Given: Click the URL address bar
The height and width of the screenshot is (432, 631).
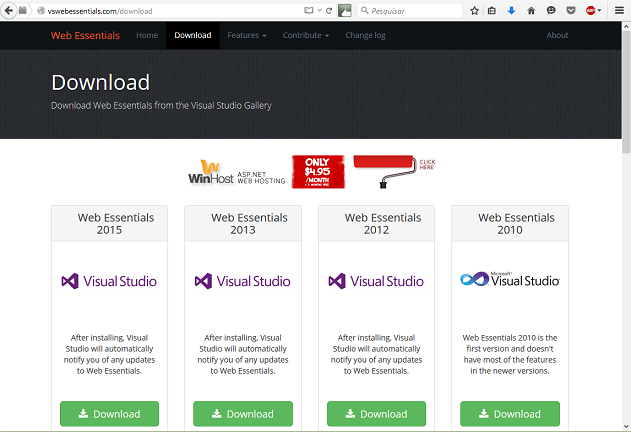Looking at the screenshot, I should (x=173, y=11).
